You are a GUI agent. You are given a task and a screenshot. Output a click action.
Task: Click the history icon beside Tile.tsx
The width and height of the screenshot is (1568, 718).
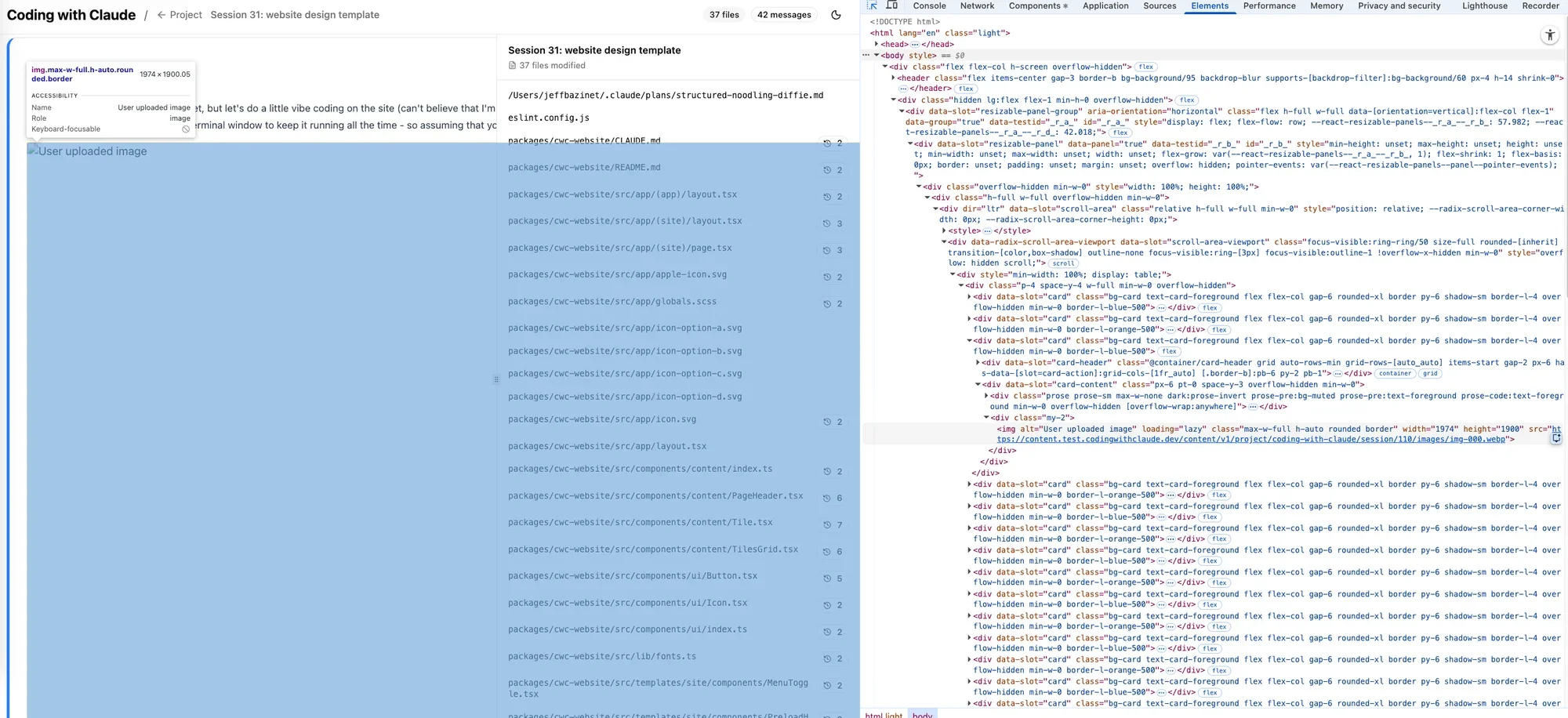pyautogui.click(x=826, y=525)
